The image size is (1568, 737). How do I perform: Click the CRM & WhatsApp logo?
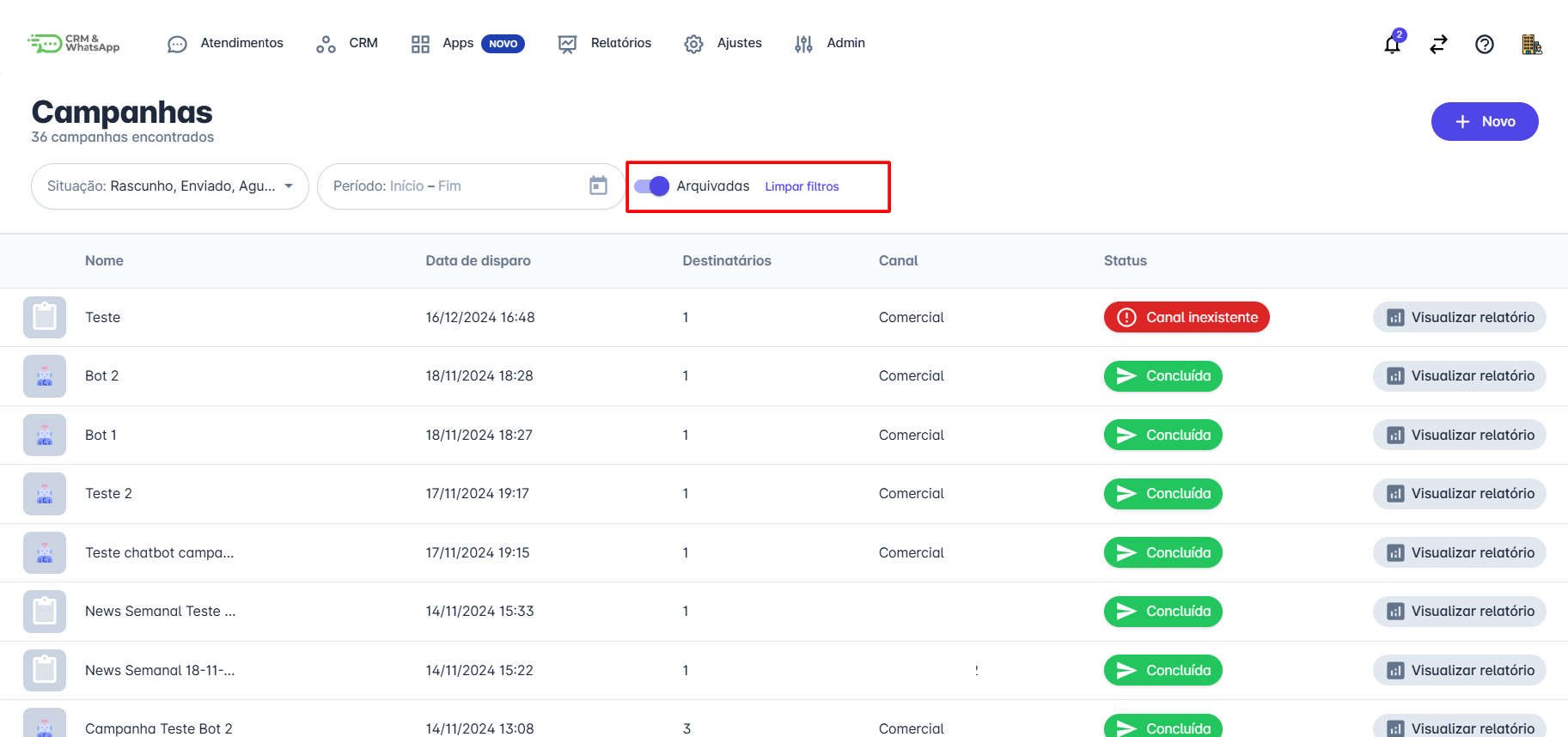74,43
